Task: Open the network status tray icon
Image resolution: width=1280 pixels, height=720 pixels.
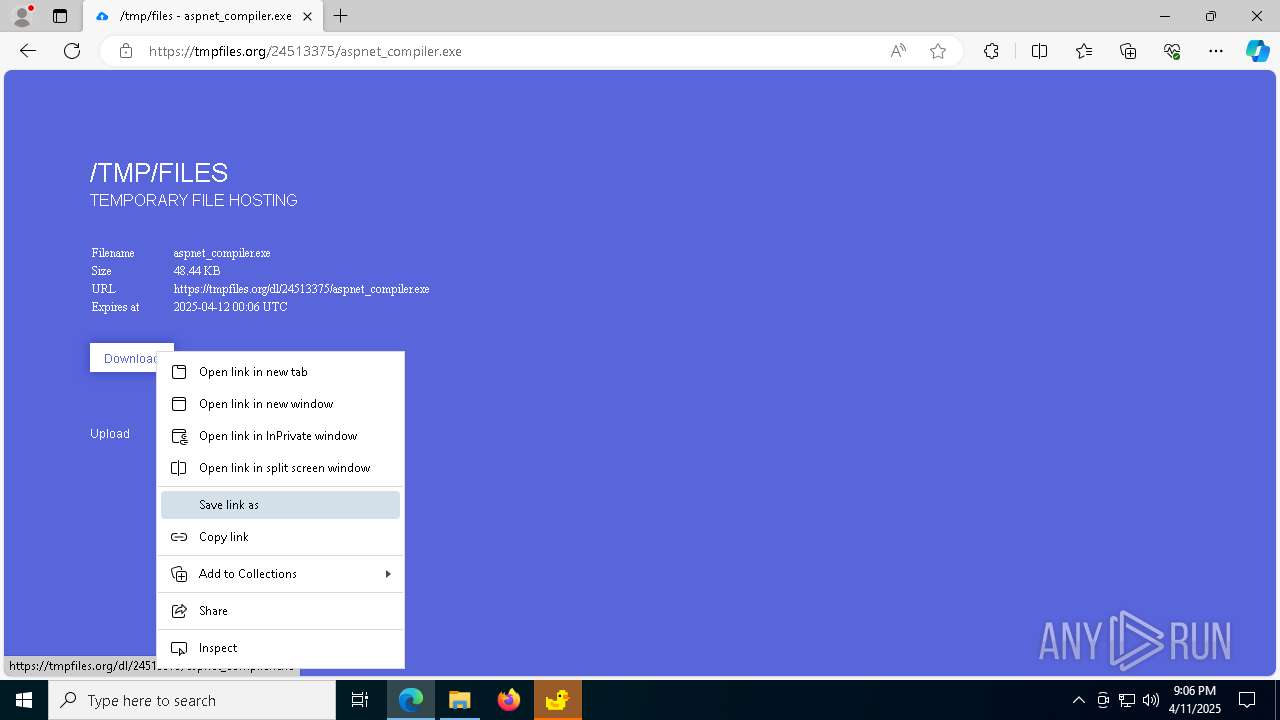Action: [1127, 700]
